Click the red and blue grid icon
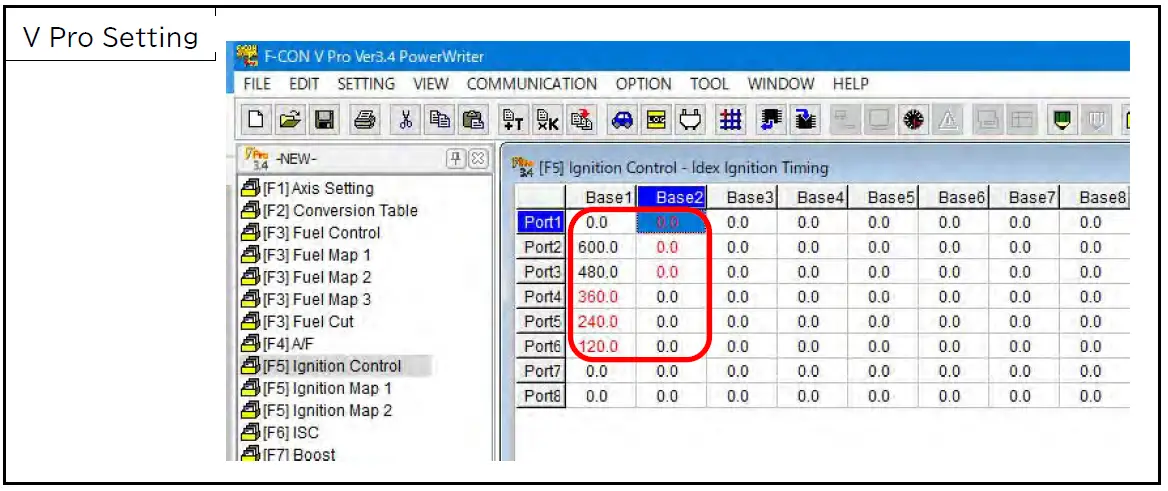The image size is (1168, 491). coord(731,119)
